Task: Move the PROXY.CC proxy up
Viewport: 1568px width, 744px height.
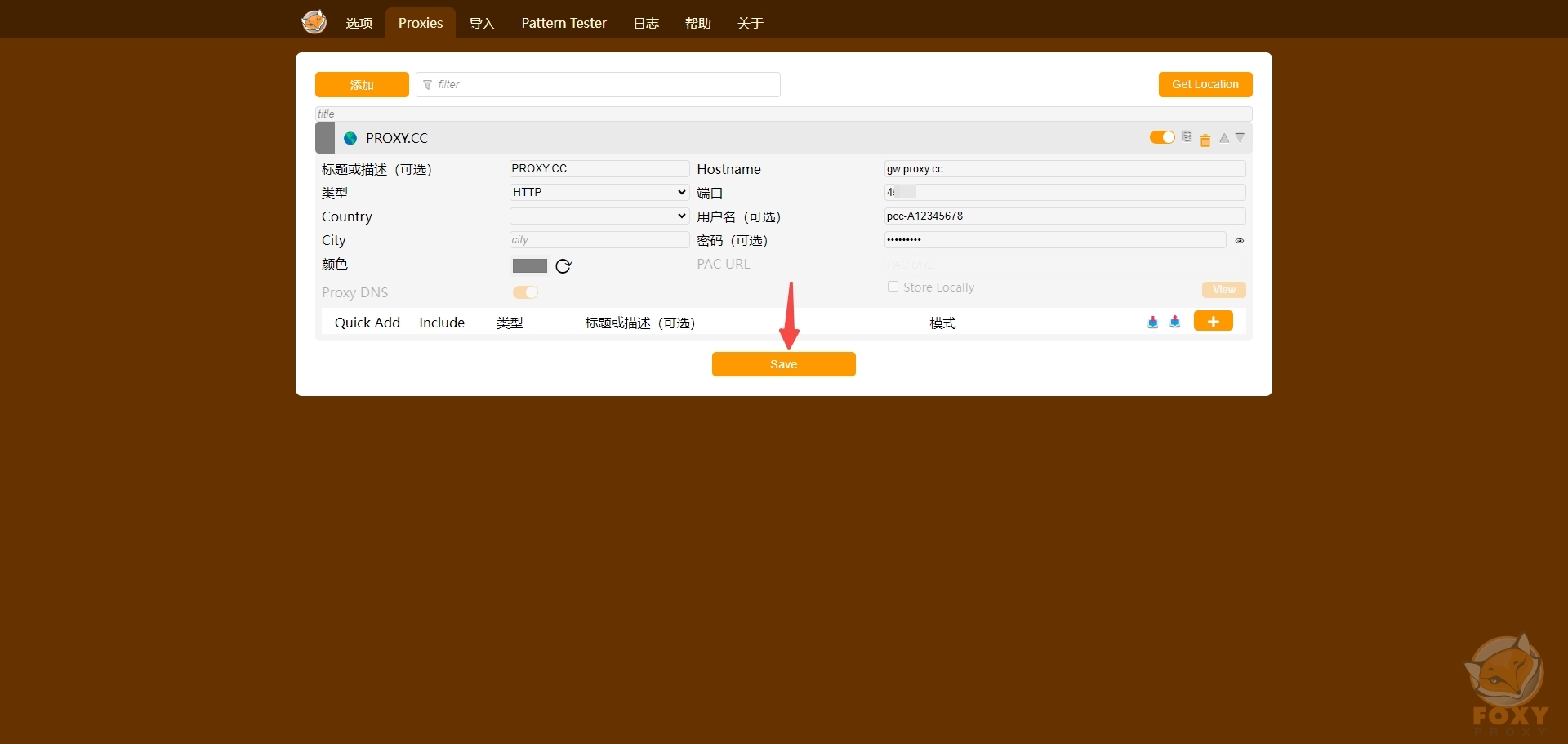Action: coord(1224,138)
